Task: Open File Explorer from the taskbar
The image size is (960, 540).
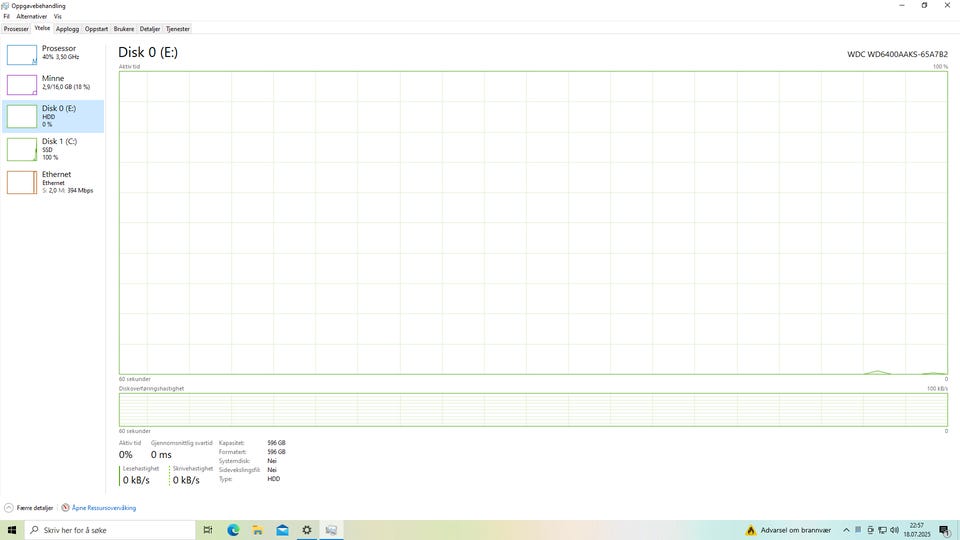Action: [x=258, y=530]
